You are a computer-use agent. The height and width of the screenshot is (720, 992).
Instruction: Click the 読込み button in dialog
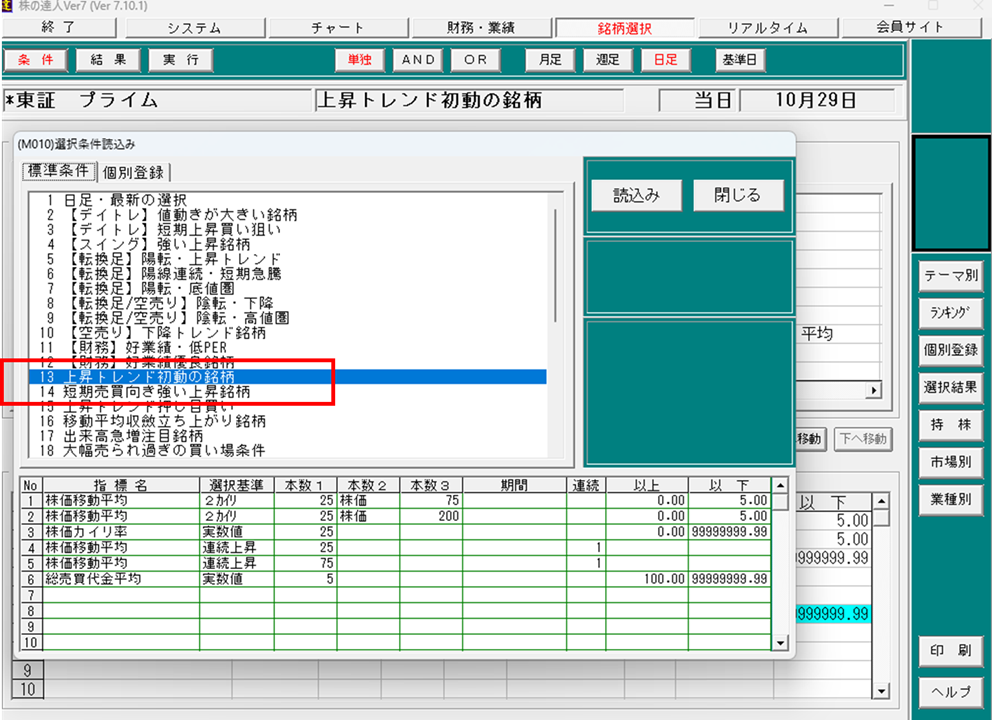(x=636, y=196)
